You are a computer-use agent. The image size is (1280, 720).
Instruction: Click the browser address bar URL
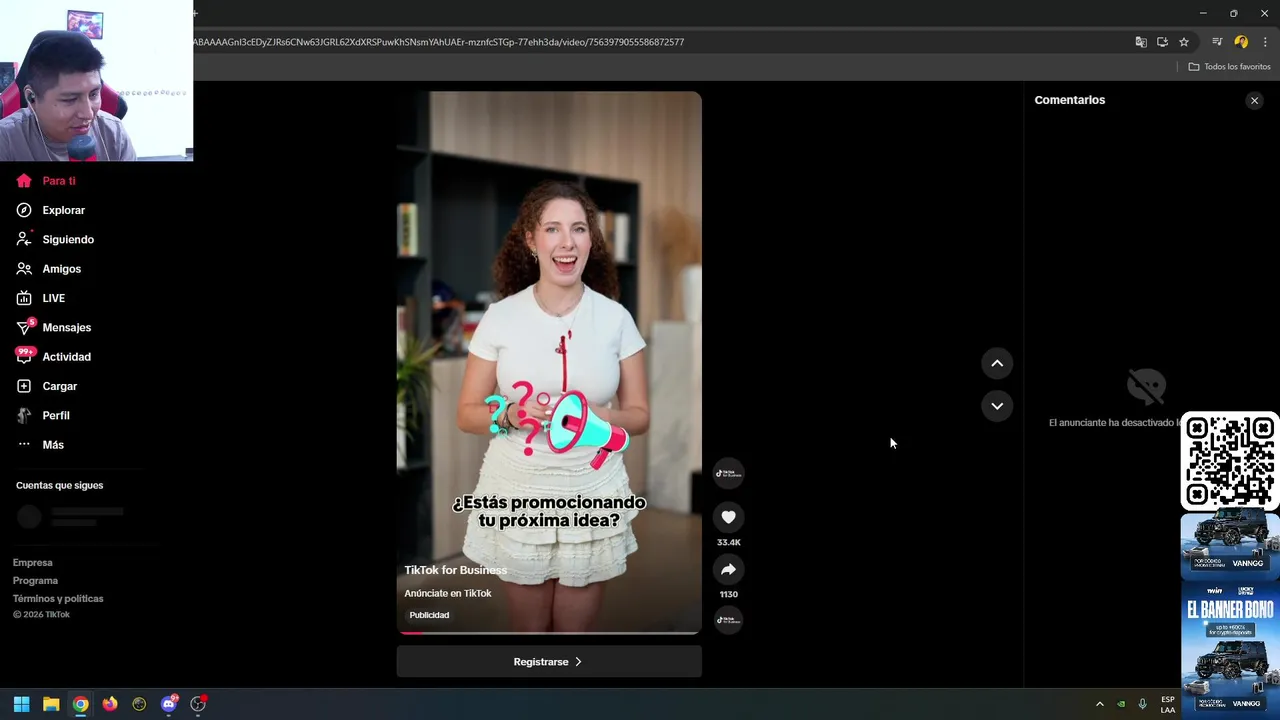tap(438, 42)
